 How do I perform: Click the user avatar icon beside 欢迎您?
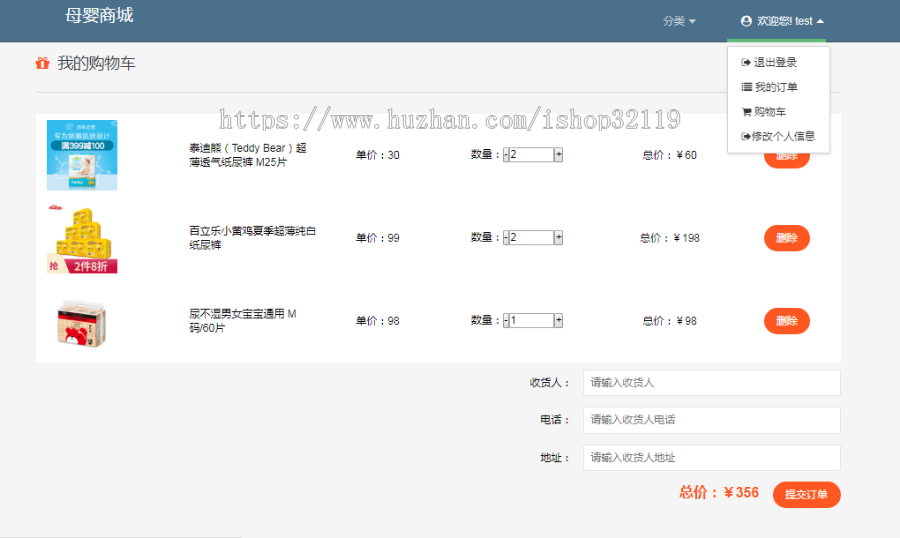pos(746,21)
